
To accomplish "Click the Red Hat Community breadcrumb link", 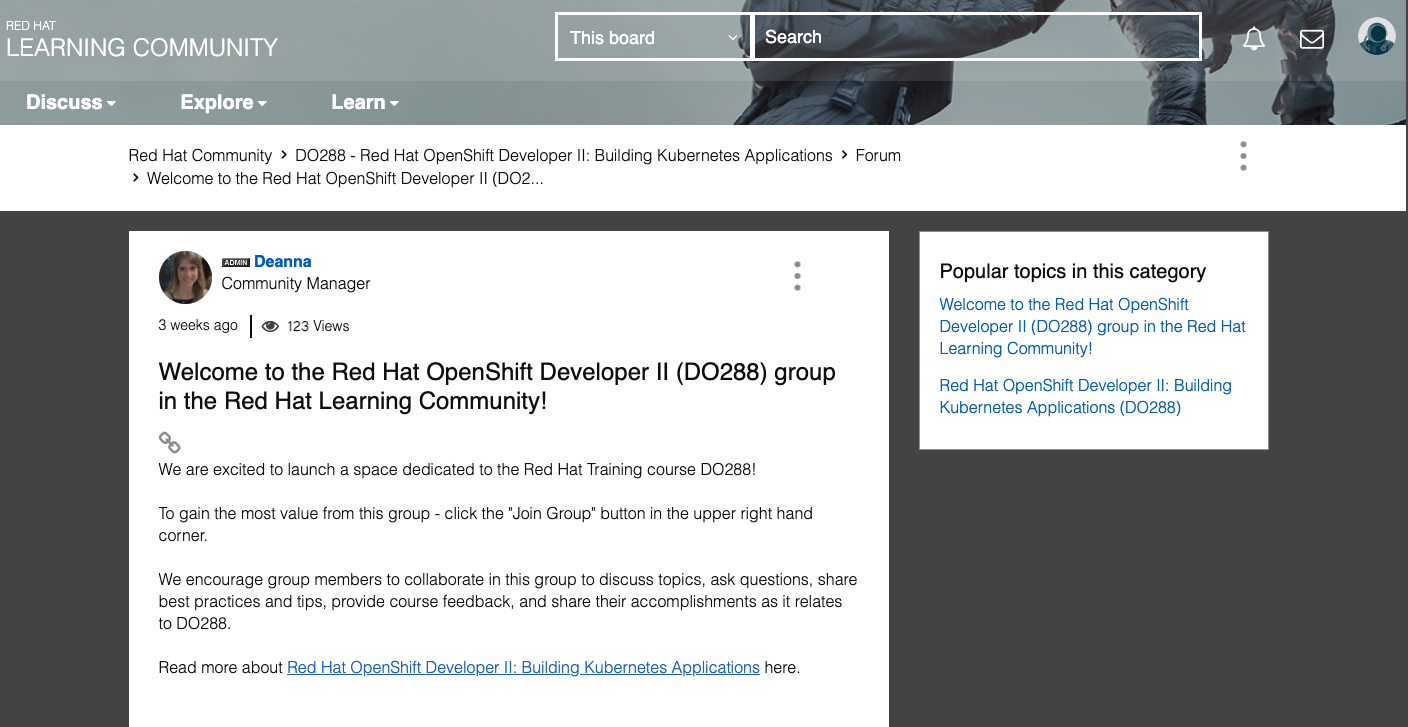I will [x=199, y=155].
